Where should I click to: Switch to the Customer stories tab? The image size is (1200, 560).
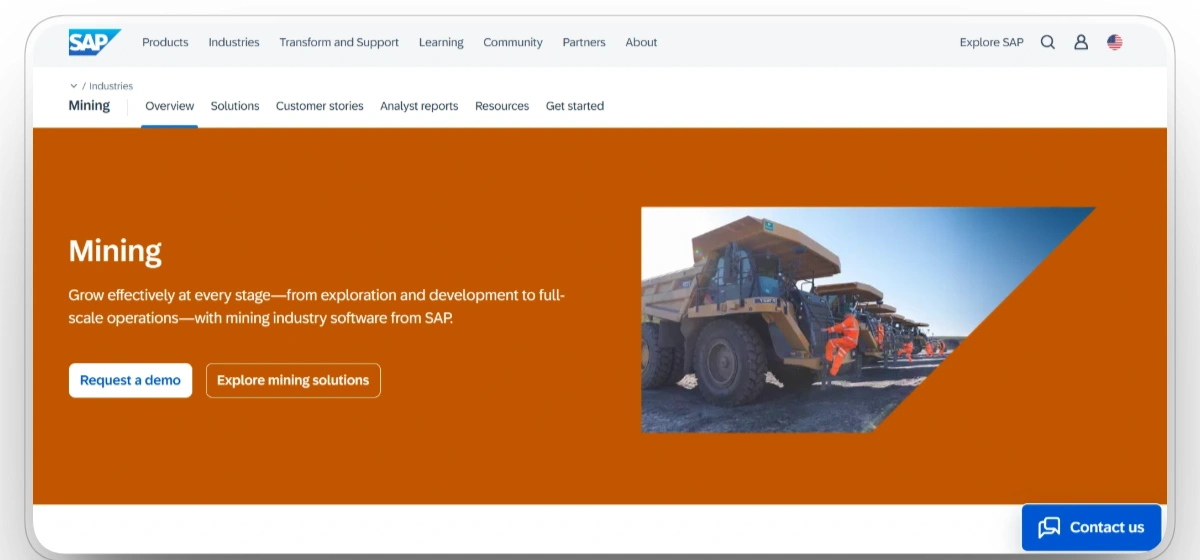click(x=320, y=106)
